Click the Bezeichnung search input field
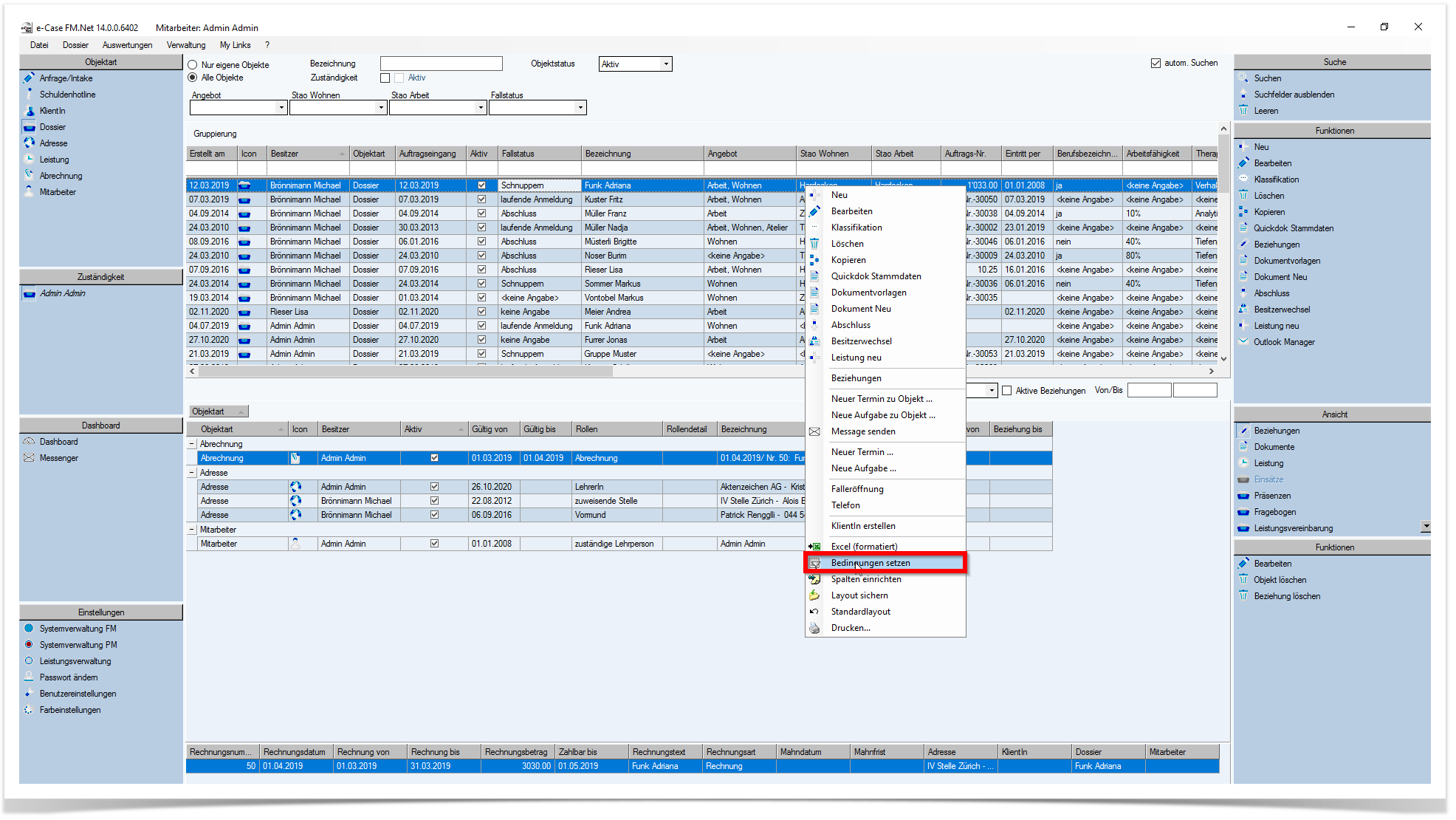 [x=441, y=64]
